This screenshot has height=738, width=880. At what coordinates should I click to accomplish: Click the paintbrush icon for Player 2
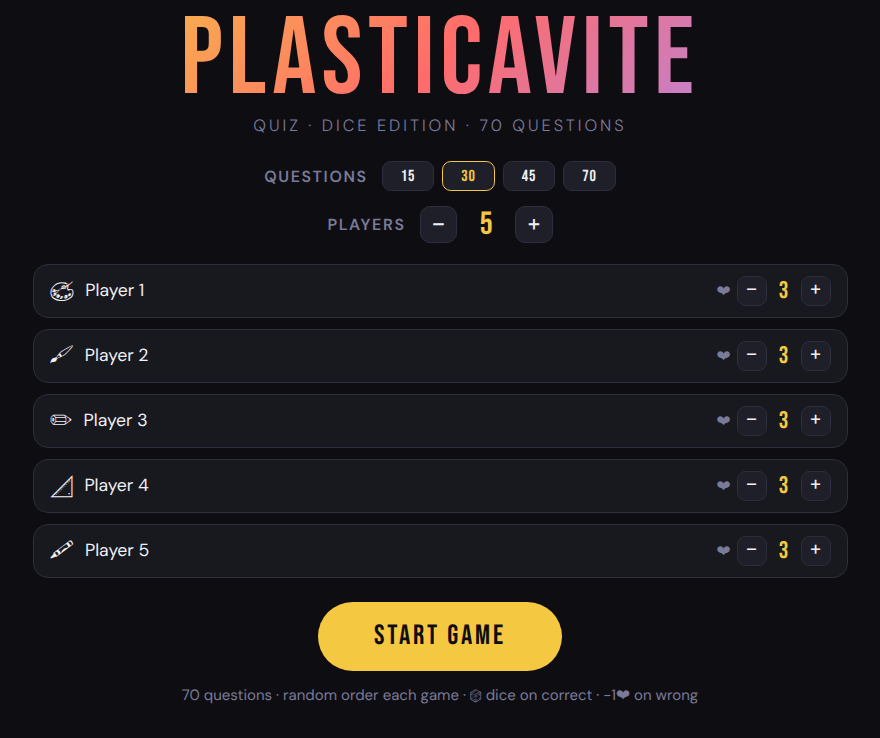[62, 356]
